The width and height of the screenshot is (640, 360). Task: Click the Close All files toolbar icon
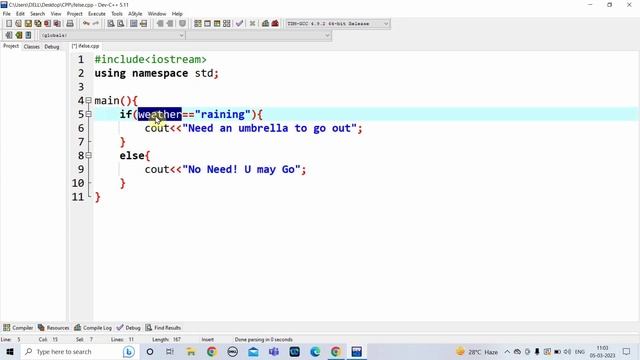58,24
